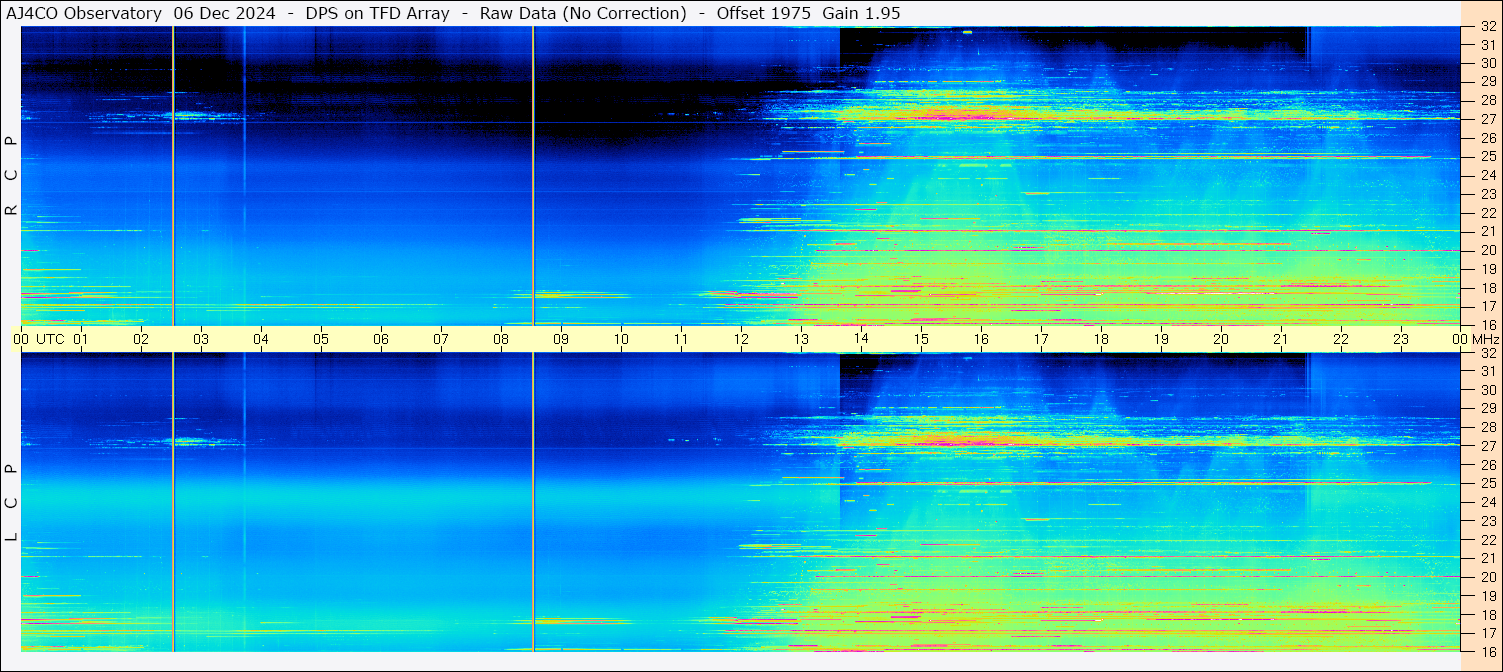The height and width of the screenshot is (672, 1503).
Task: Select '17' MHz tick in RCP panel
Action: point(1487,306)
